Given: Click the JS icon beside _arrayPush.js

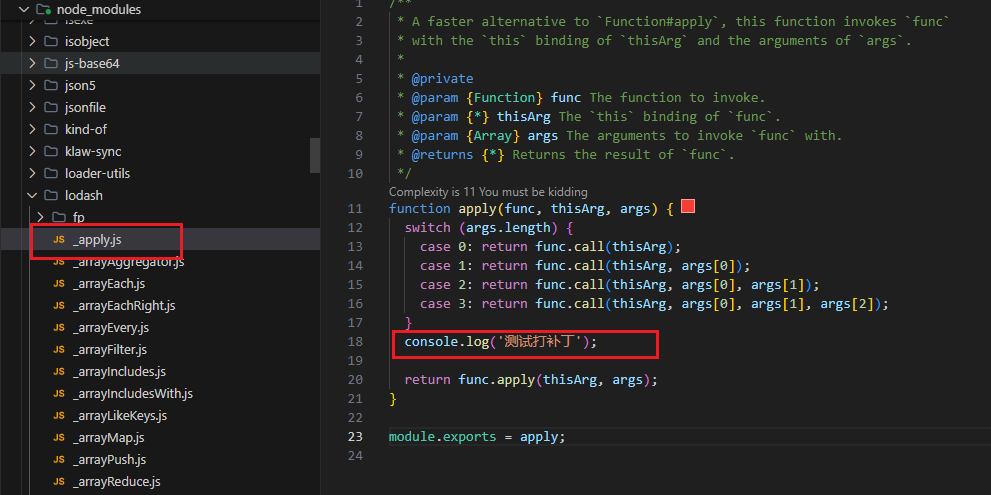Looking at the screenshot, I should pyautogui.click(x=59, y=460).
